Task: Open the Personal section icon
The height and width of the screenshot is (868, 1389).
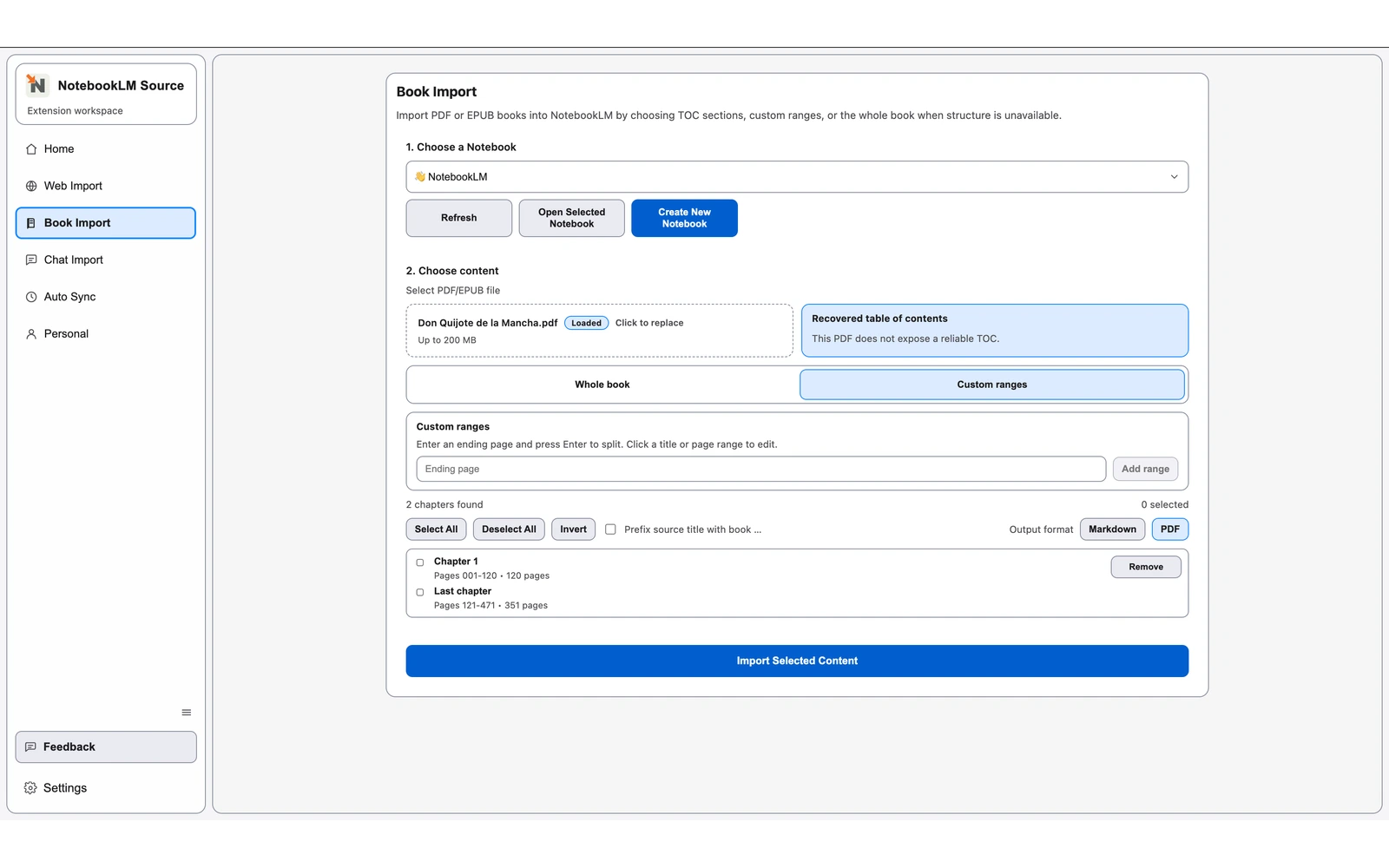Action: [x=31, y=333]
